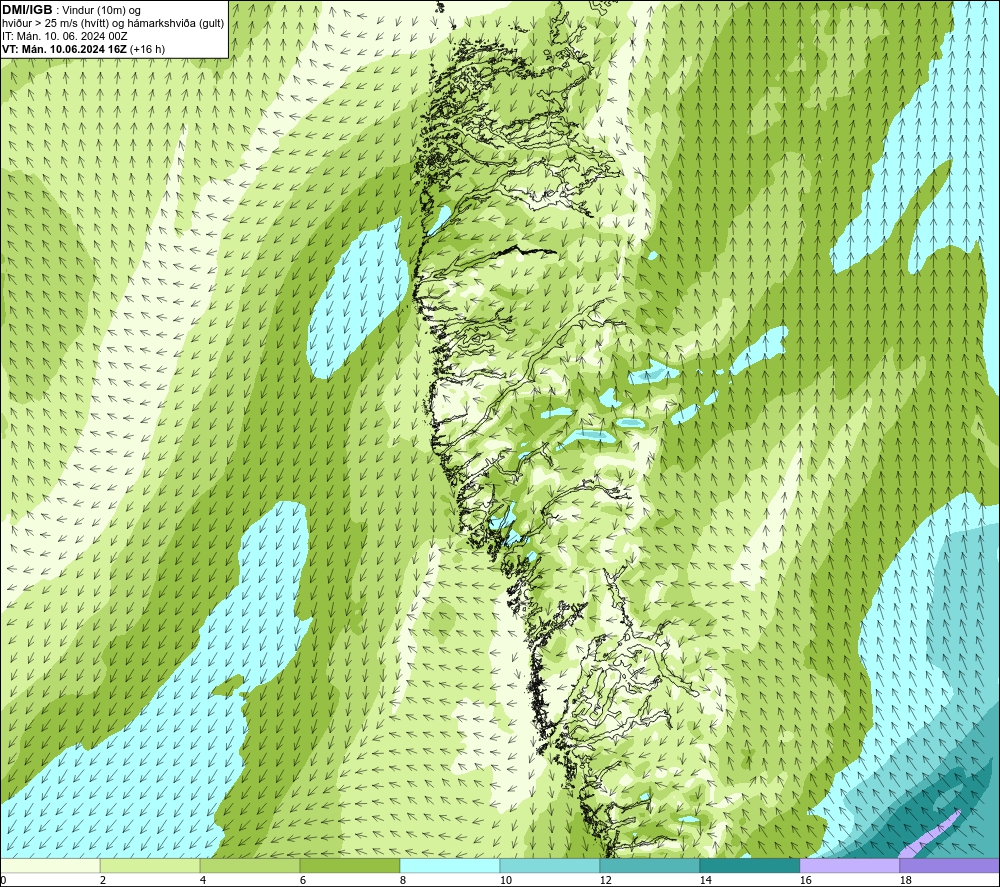The width and height of the screenshot is (1000, 887).
Task: Click the scale label '18'
Action: click(905, 880)
